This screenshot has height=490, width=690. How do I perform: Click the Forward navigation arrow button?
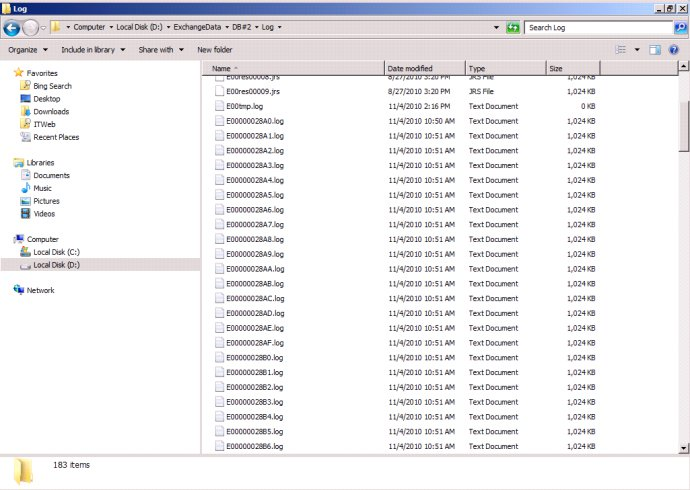(x=33, y=28)
